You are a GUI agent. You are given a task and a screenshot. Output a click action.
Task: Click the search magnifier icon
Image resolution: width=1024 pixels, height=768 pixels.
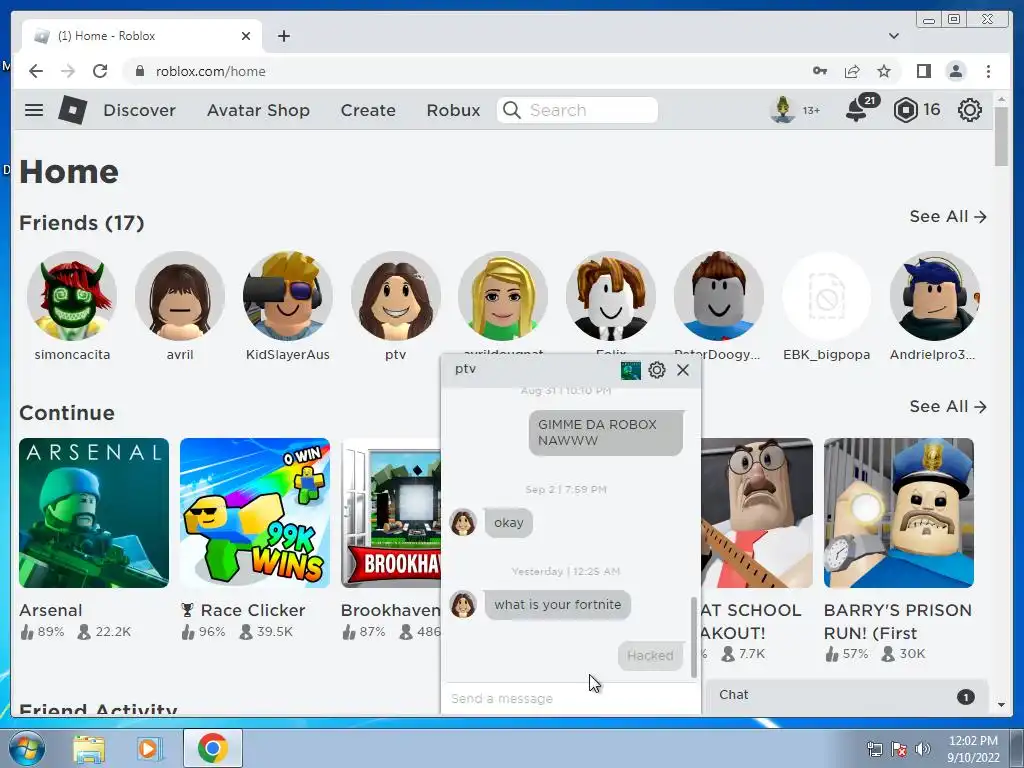point(512,110)
